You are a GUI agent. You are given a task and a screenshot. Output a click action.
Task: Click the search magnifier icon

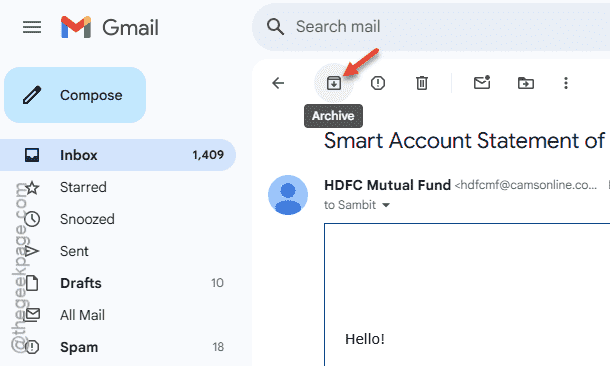pyautogui.click(x=275, y=27)
